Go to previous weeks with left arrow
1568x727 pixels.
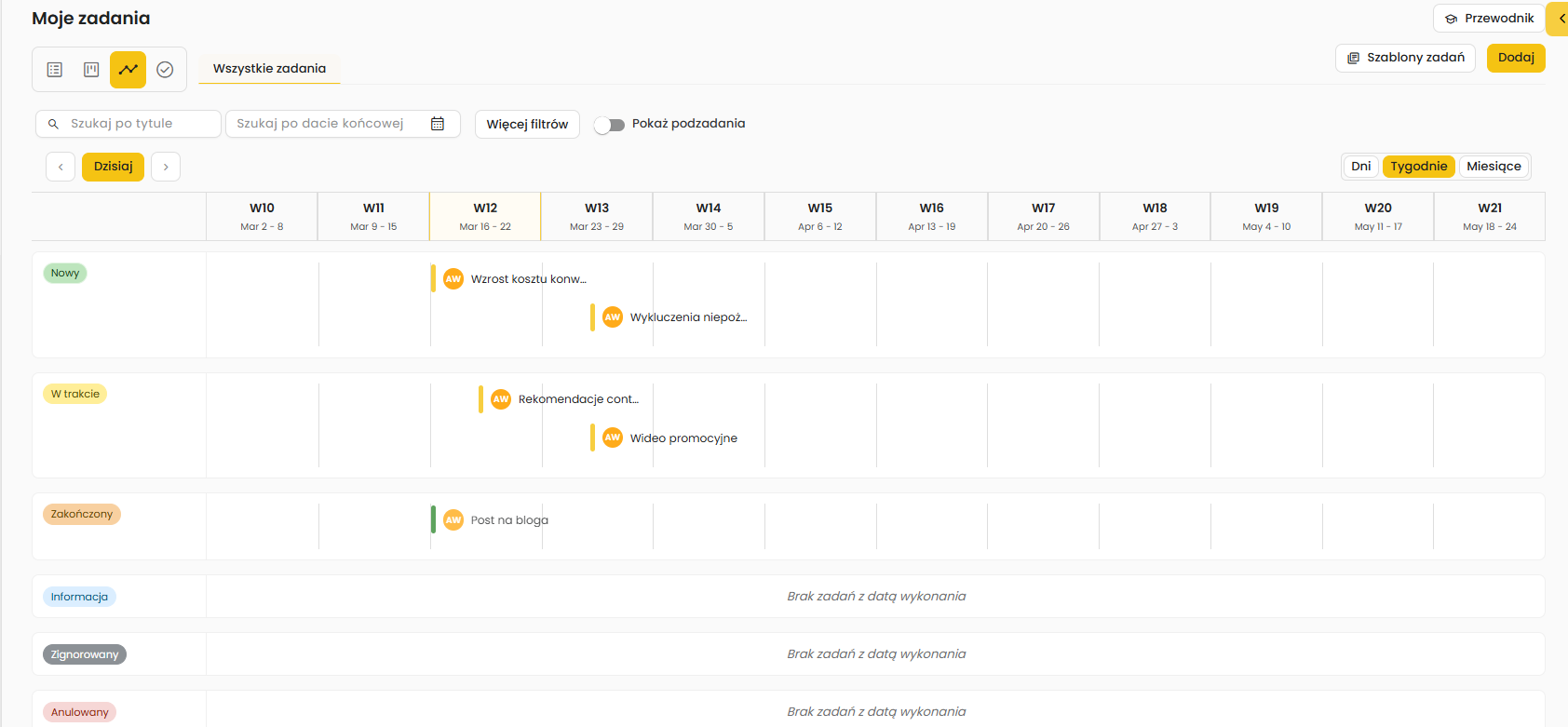click(x=61, y=167)
